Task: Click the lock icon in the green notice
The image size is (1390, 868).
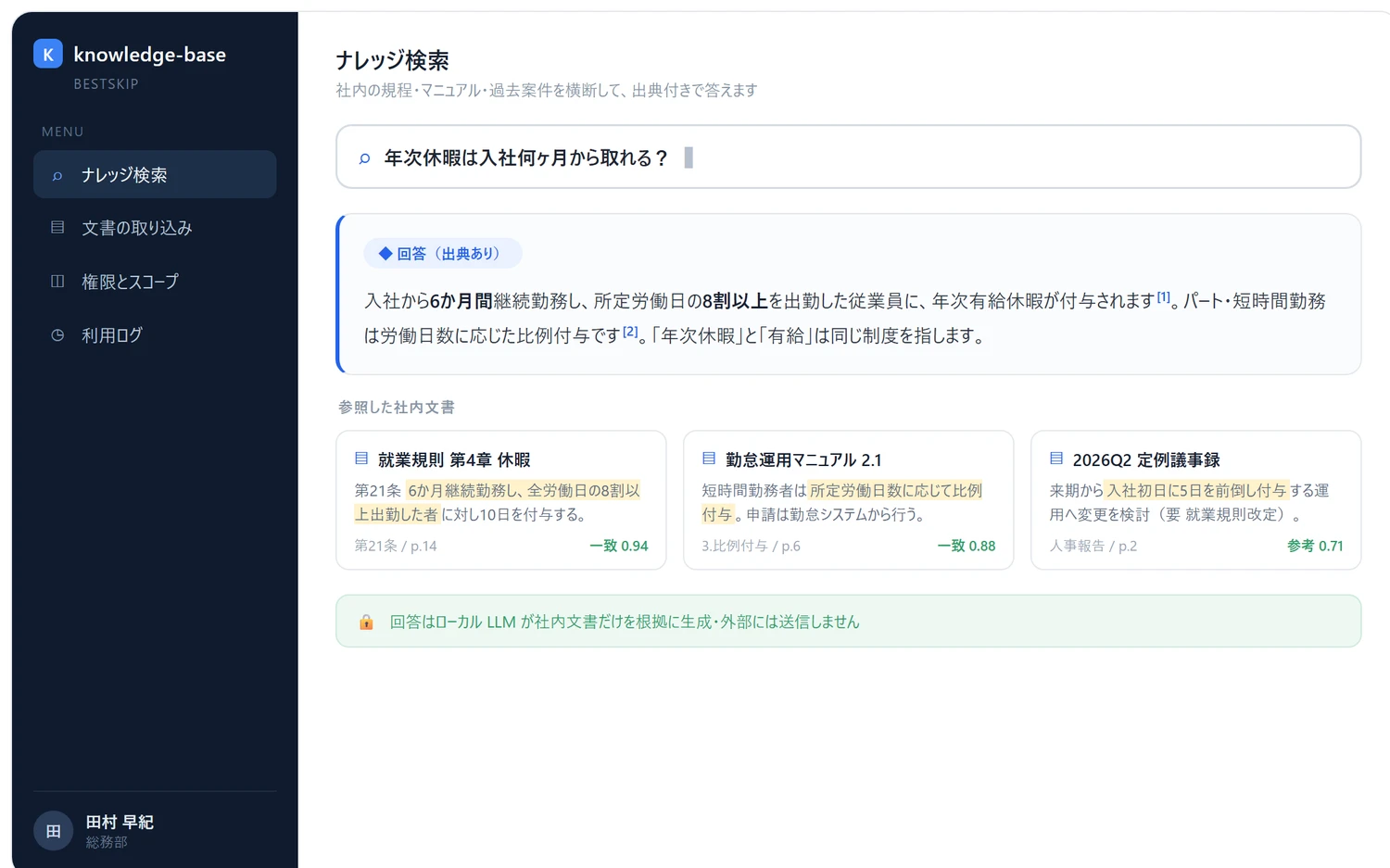Action: point(366,622)
